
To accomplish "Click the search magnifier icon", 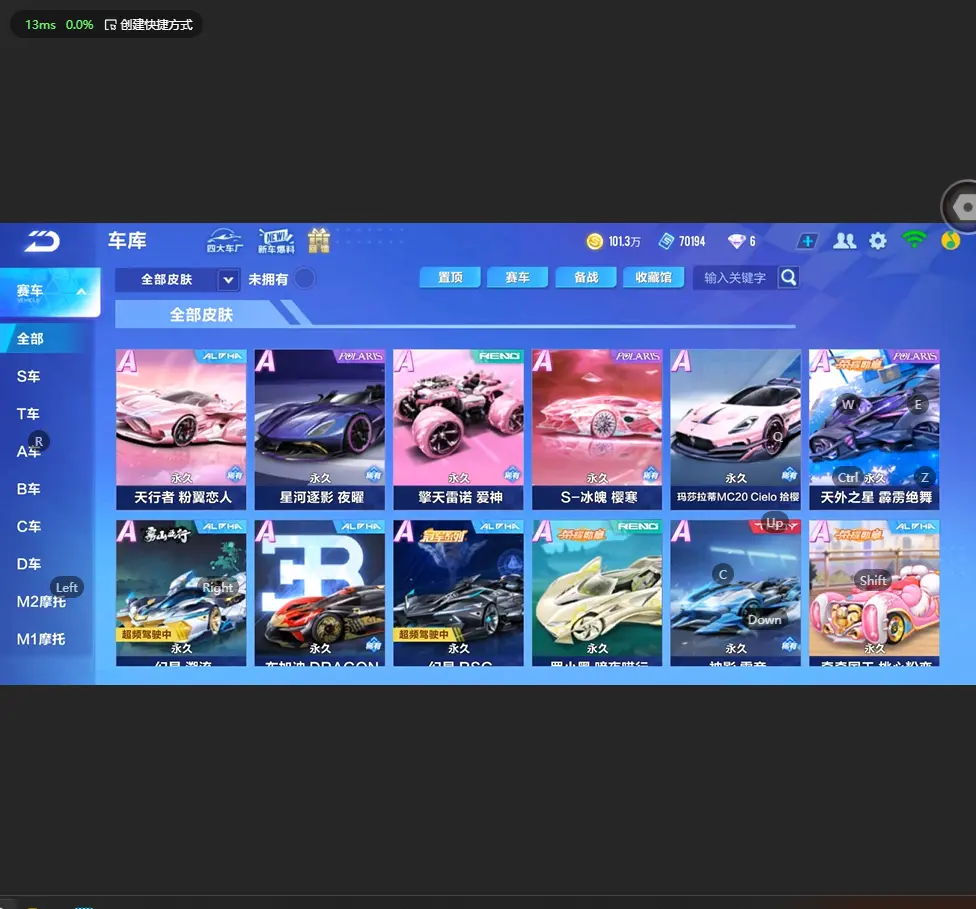I will tap(788, 278).
